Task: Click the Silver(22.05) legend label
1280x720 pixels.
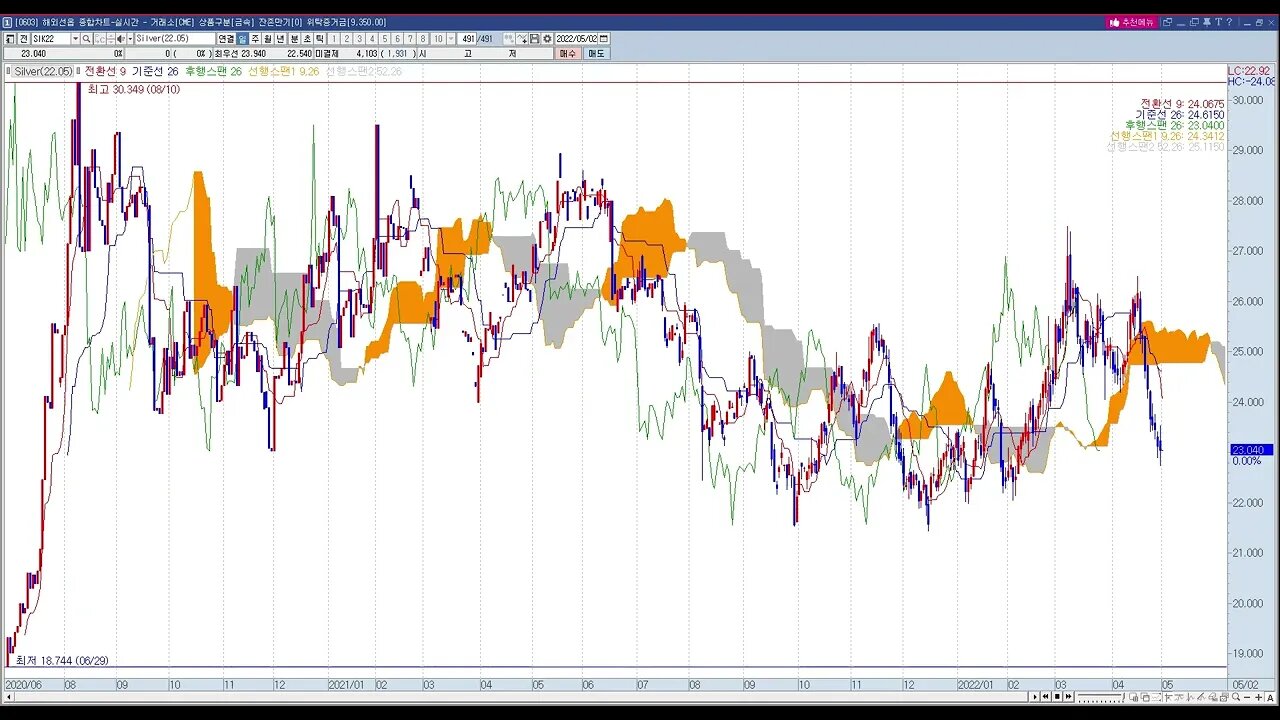Action: coord(43,71)
